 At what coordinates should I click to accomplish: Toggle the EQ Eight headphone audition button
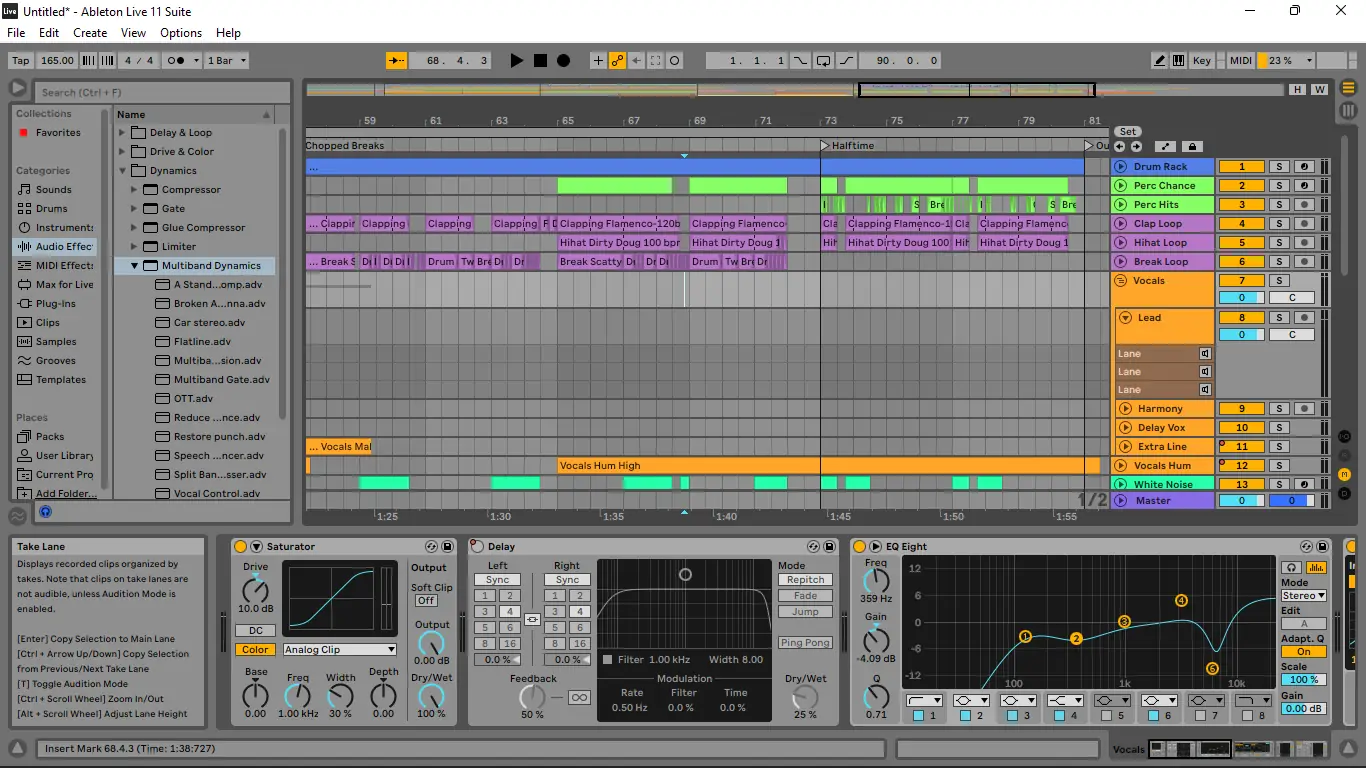point(1292,568)
